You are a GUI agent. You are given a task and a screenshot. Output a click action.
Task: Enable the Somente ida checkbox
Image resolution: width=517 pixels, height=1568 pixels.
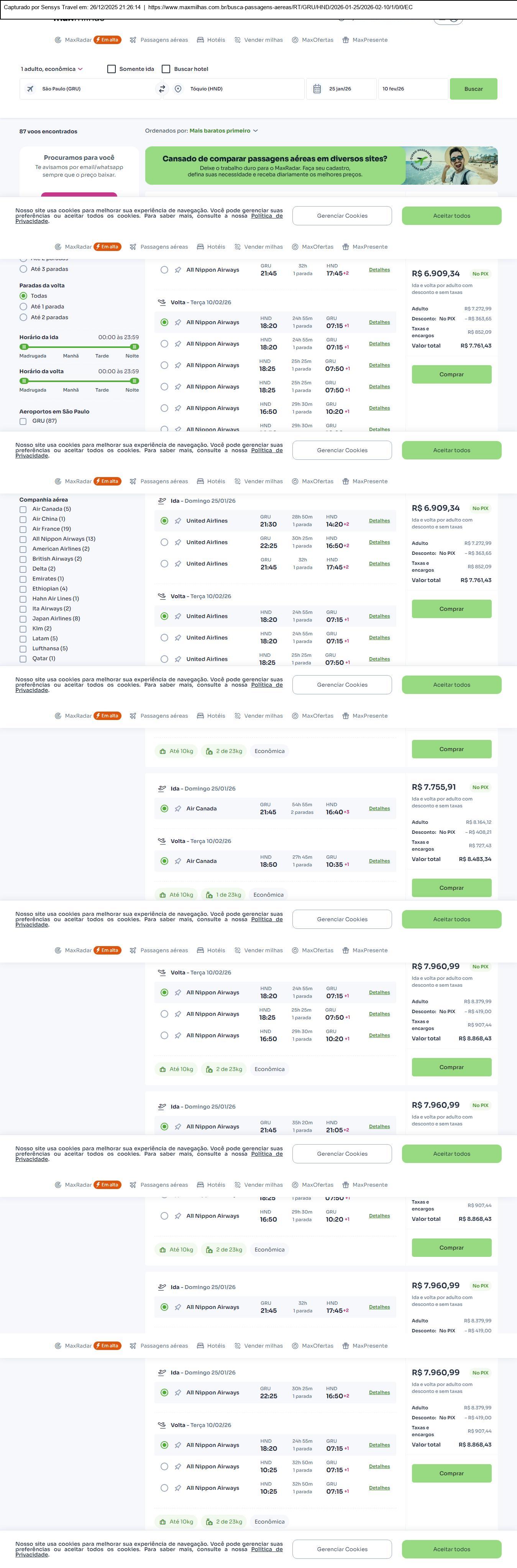(112, 69)
